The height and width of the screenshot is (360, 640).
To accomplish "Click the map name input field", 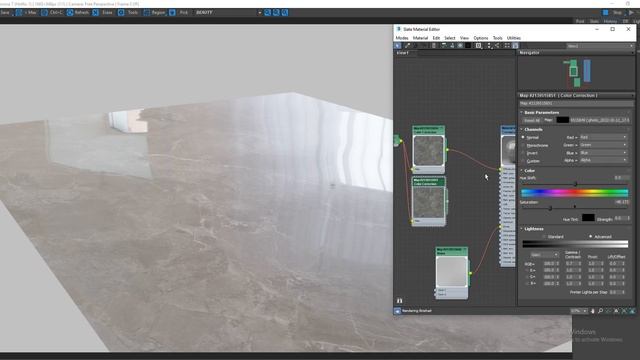I will point(575,104).
